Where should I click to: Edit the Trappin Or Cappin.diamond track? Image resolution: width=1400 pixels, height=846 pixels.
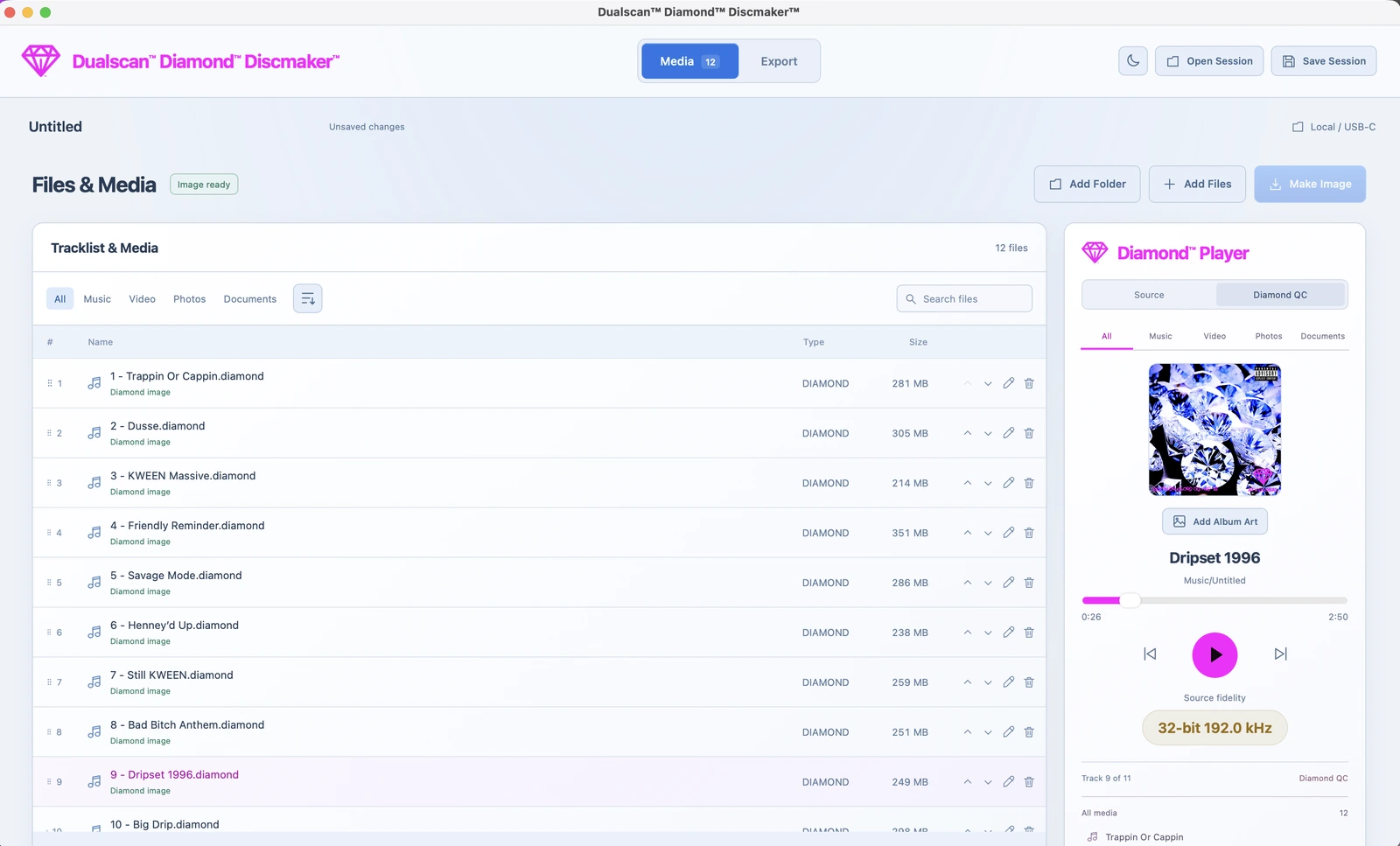pos(1009,383)
